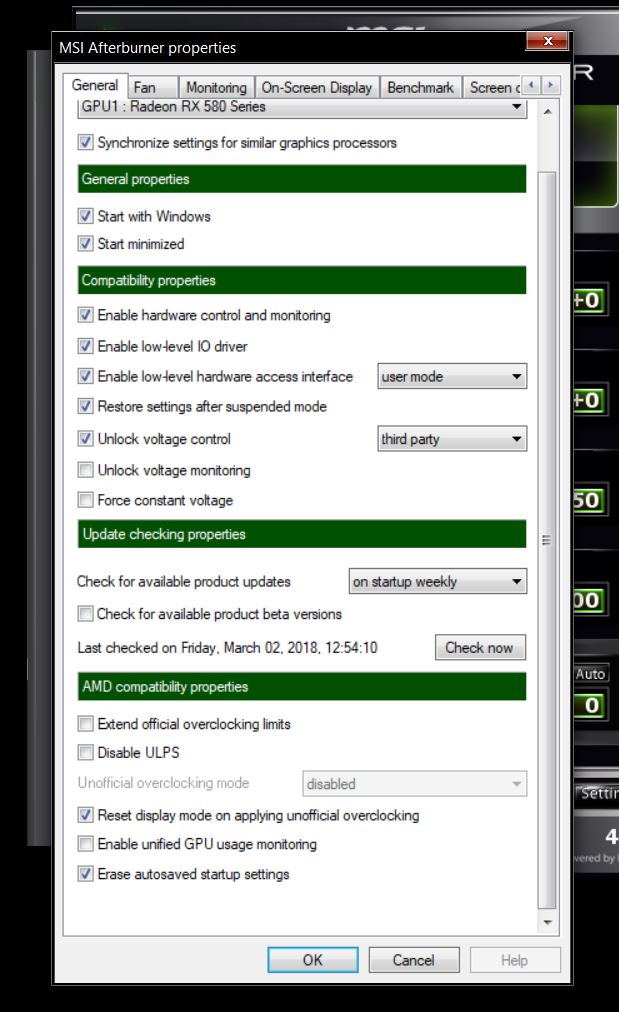Enable Disable ULPS checkbox
Image resolution: width=619 pixels, height=1012 pixels.
coord(85,752)
